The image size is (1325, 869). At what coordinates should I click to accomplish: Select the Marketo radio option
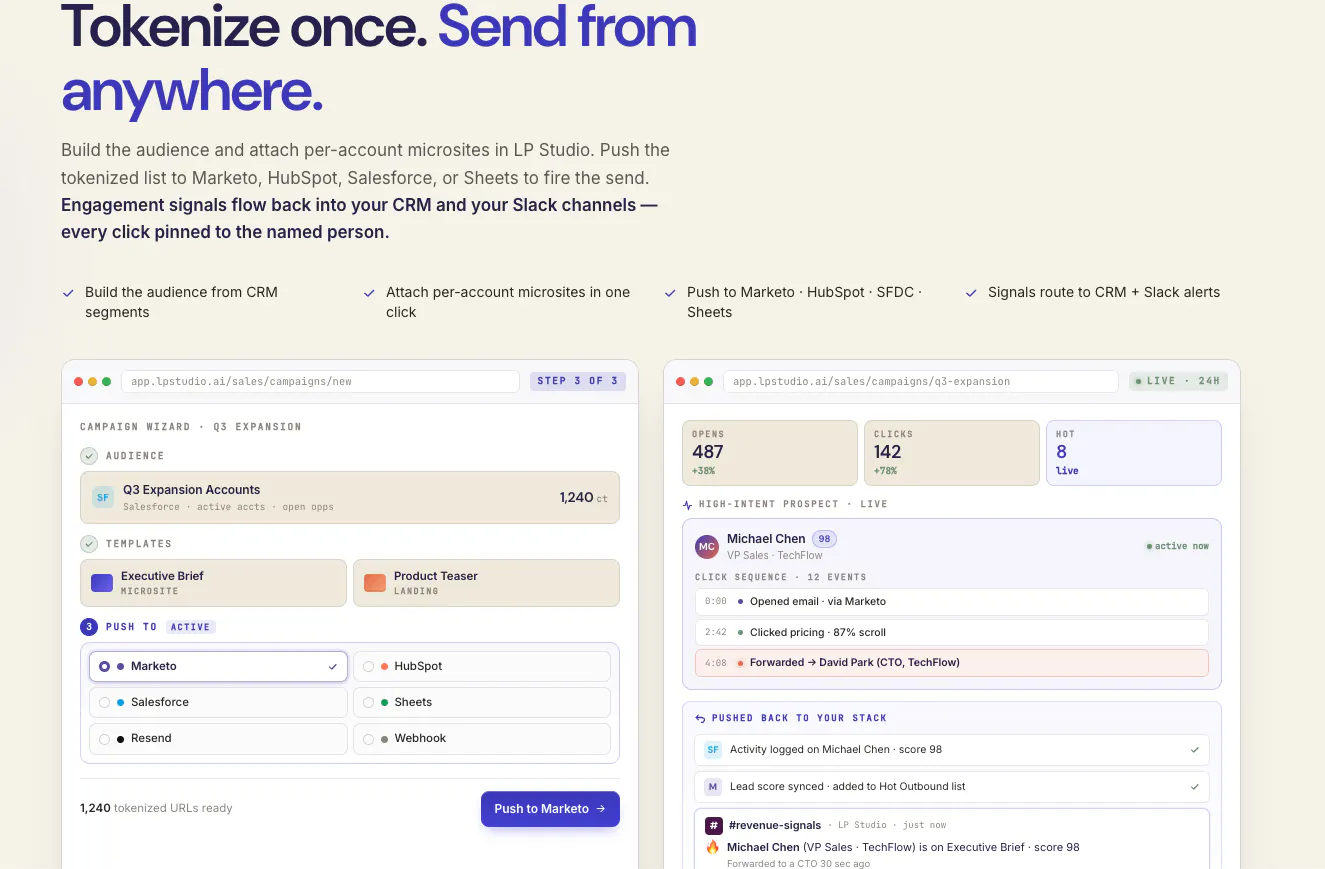tap(218, 666)
